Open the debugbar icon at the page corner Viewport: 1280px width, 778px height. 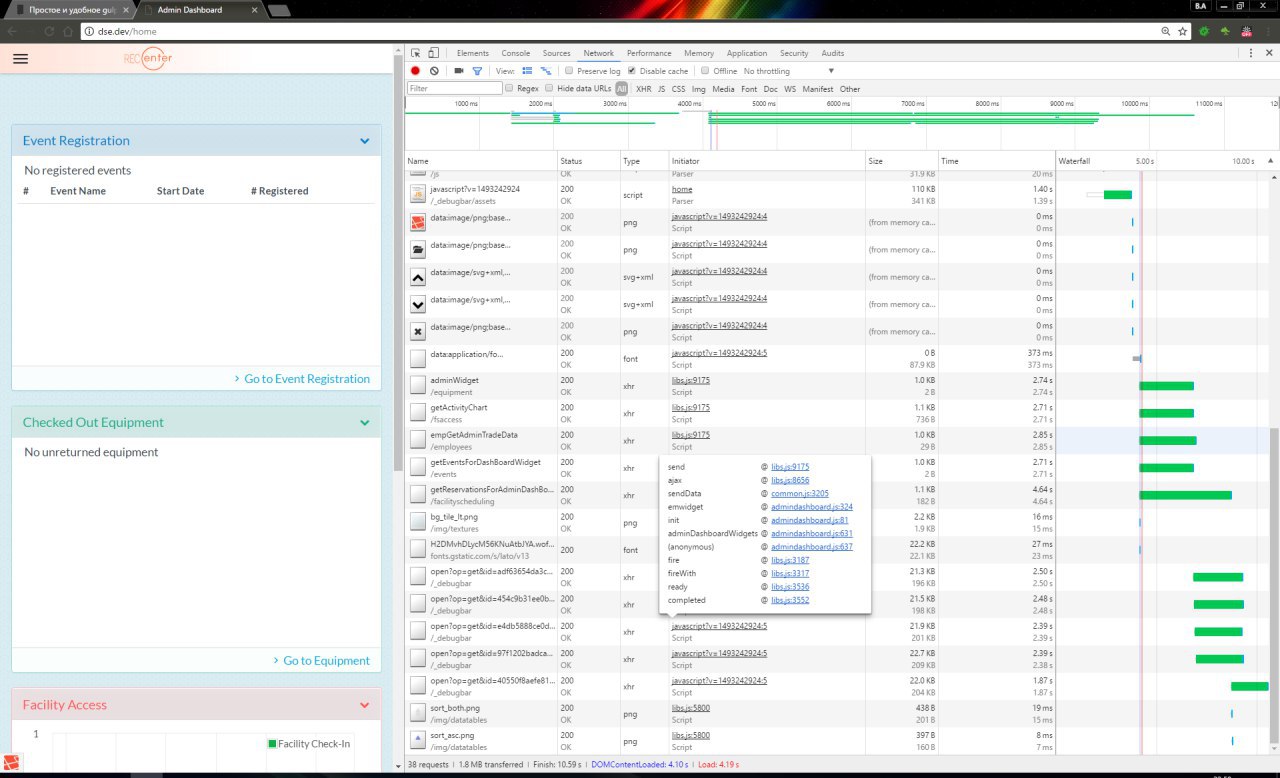coord(10,764)
